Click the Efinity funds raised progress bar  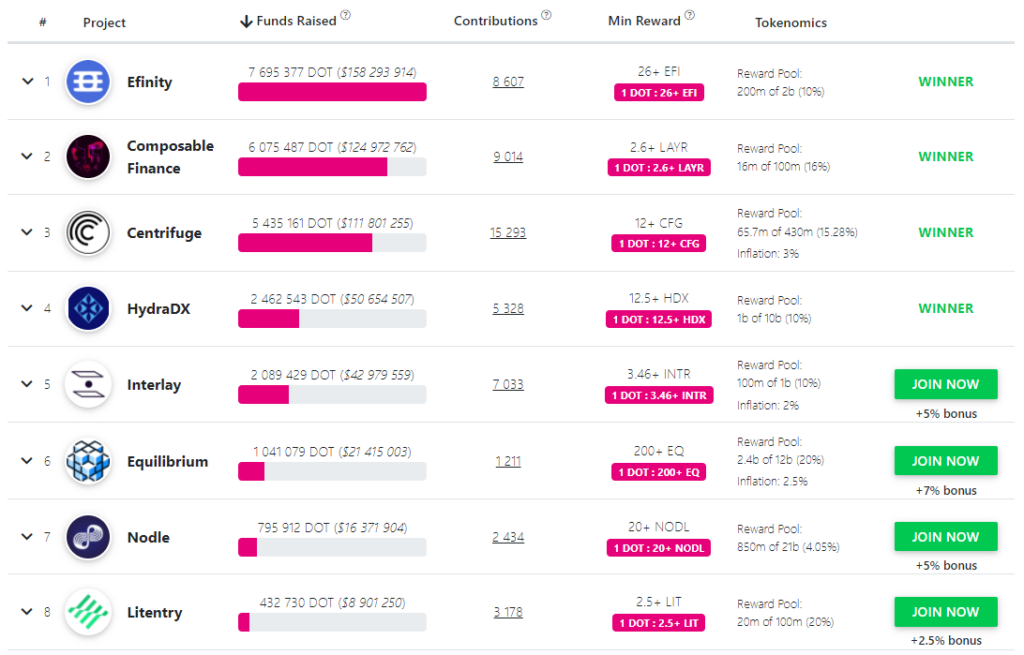tap(332, 92)
